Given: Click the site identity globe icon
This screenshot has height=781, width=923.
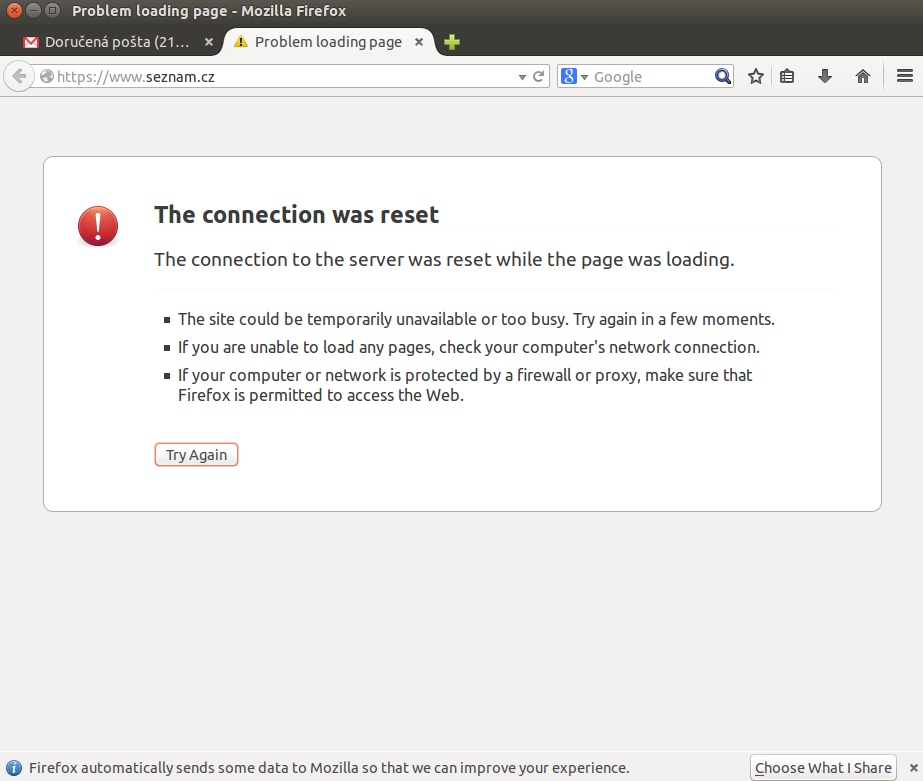Looking at the screenshot, I should 47,77.
